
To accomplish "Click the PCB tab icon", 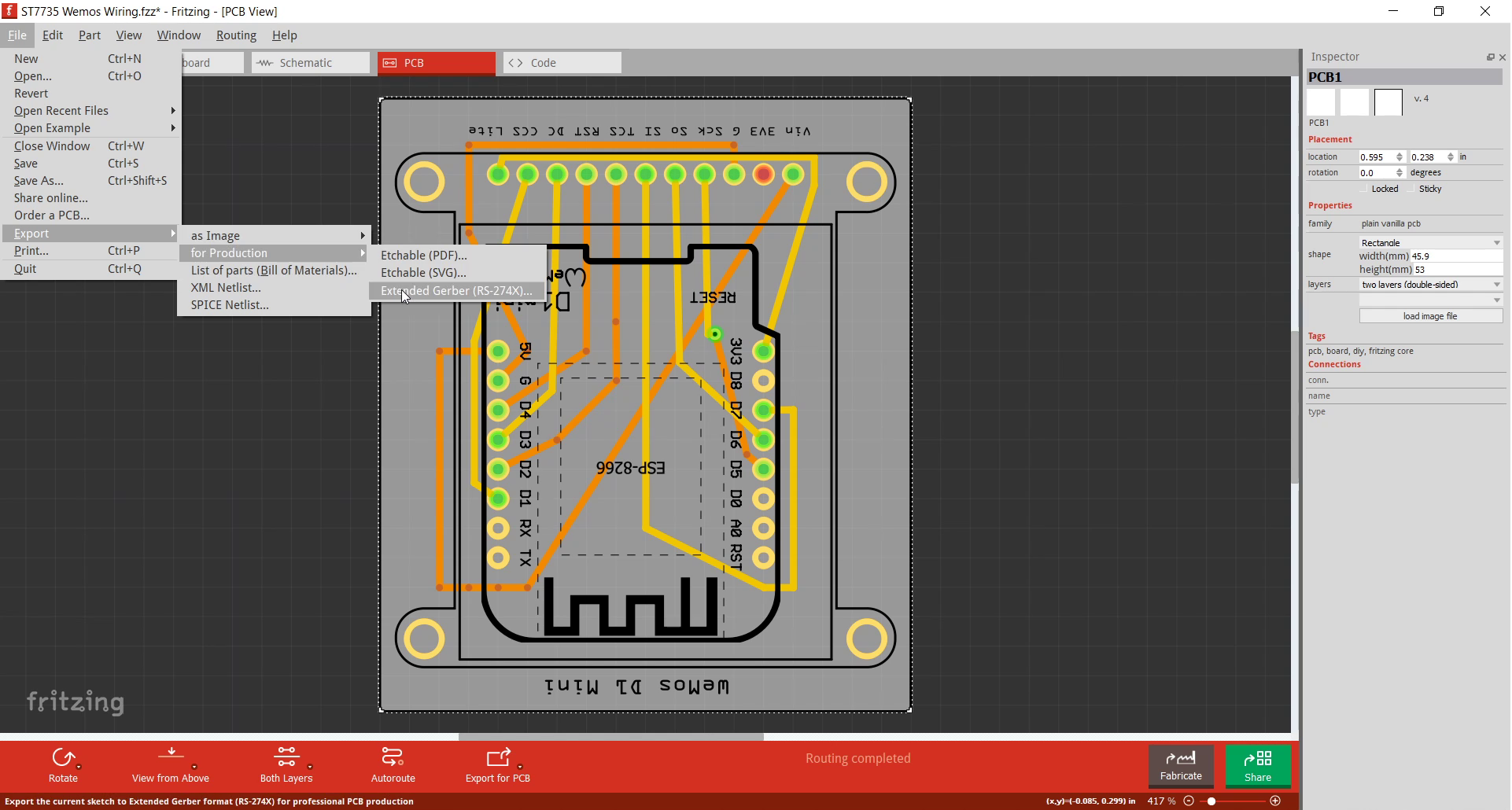I will [389, 63].
